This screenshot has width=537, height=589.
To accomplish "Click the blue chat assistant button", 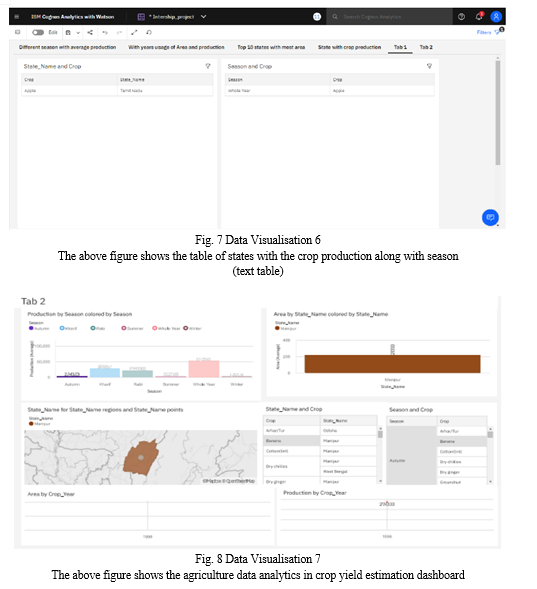I will click(490, 217).
